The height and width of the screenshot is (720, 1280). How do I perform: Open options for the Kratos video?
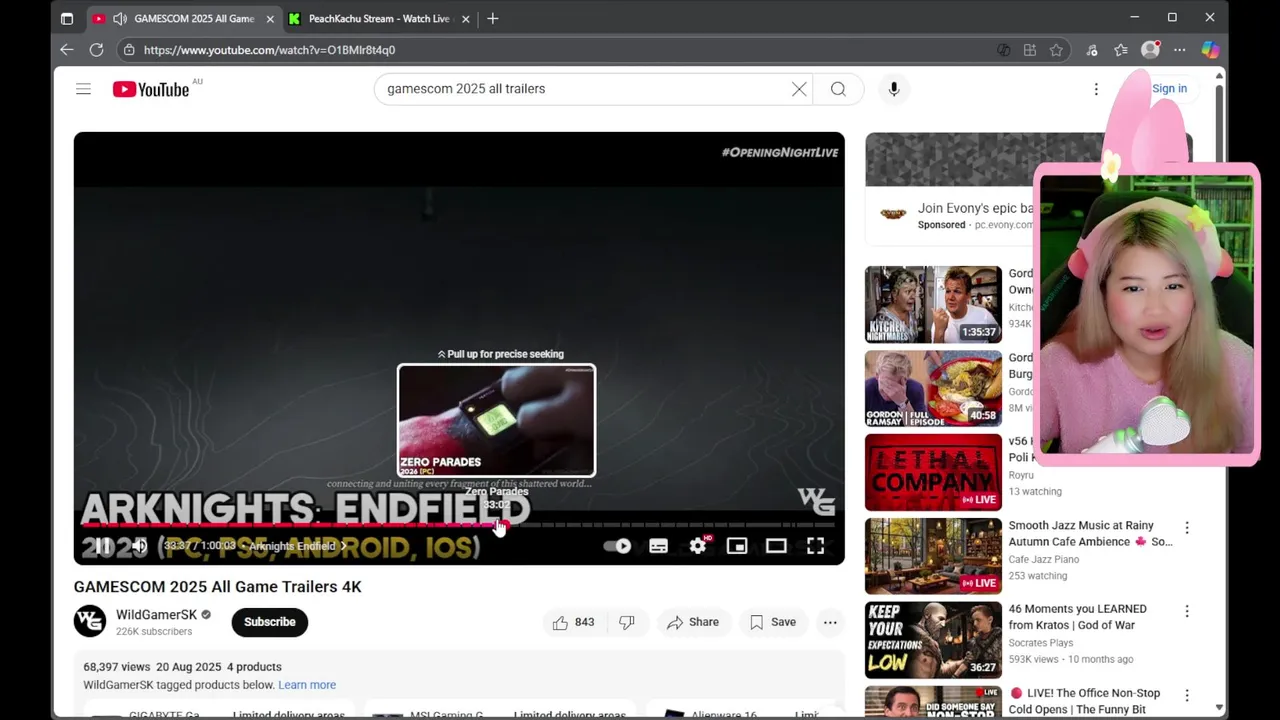pyautogui.click(x=1187, y=611)
